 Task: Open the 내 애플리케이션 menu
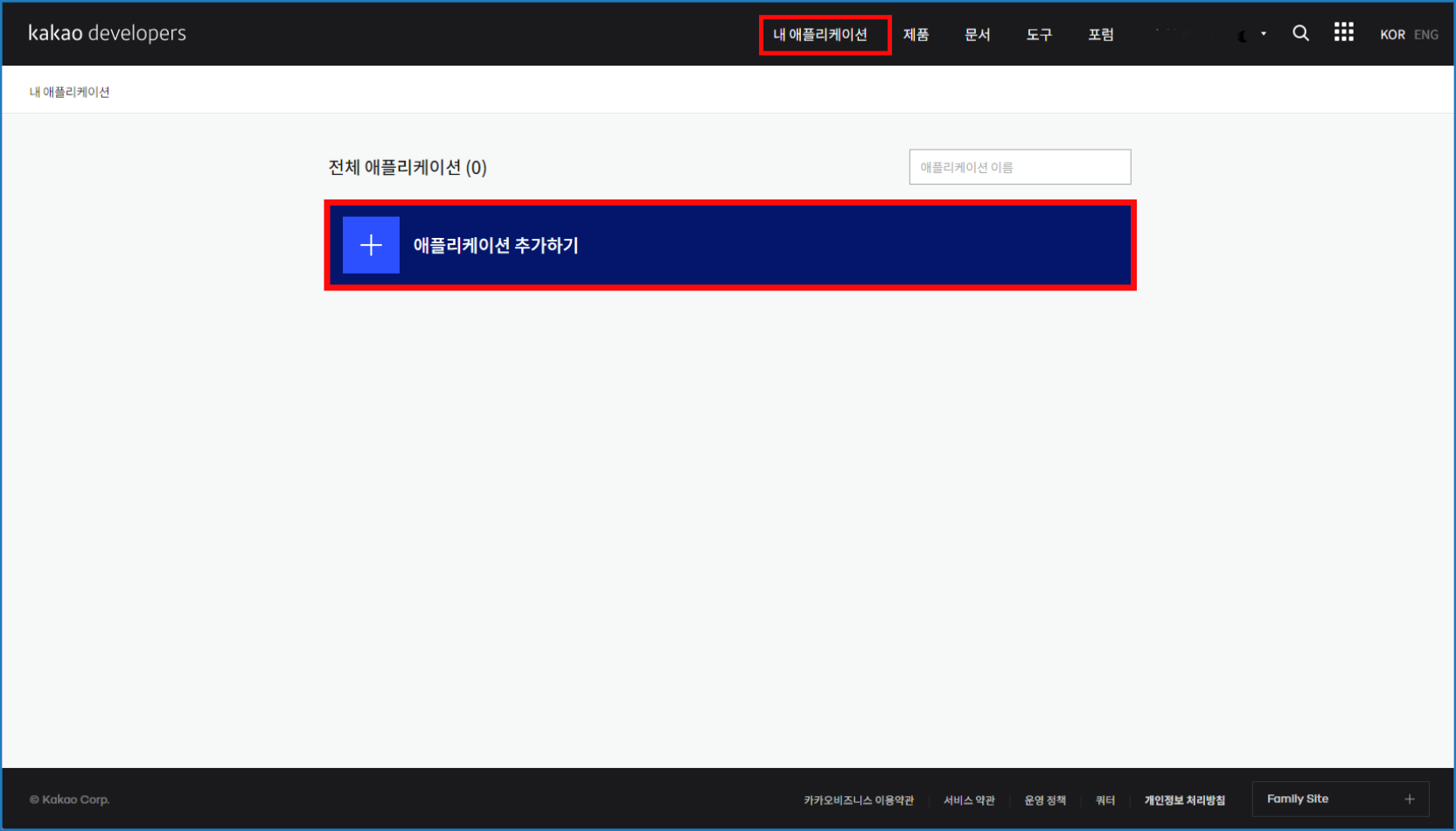point(820,35)
